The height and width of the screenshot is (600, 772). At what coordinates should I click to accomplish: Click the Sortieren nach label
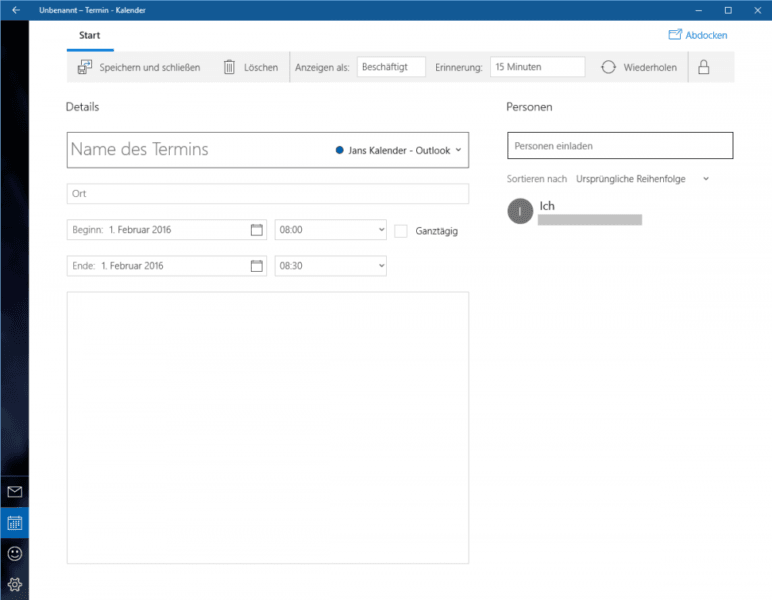coord(537,179)
